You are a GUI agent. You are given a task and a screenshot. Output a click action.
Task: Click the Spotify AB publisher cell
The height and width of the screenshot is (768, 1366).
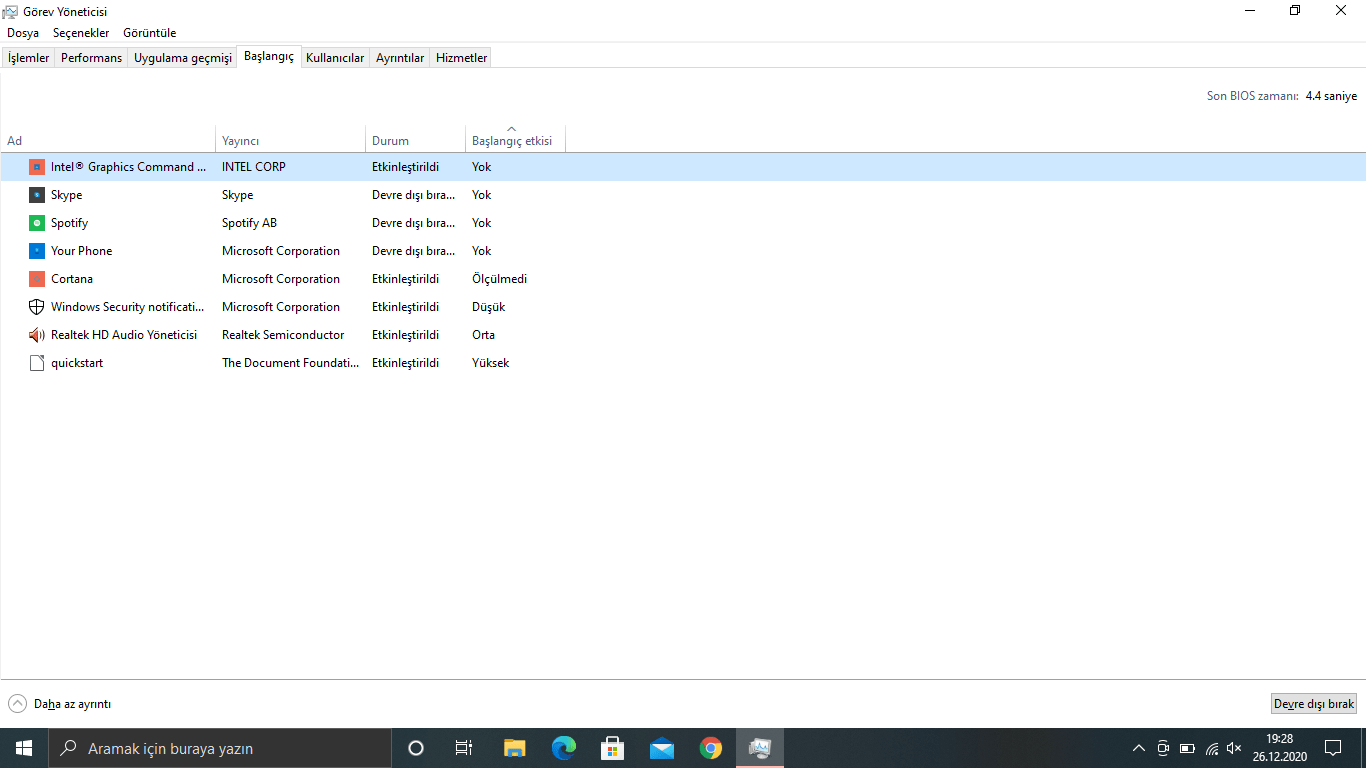[250, 223]
